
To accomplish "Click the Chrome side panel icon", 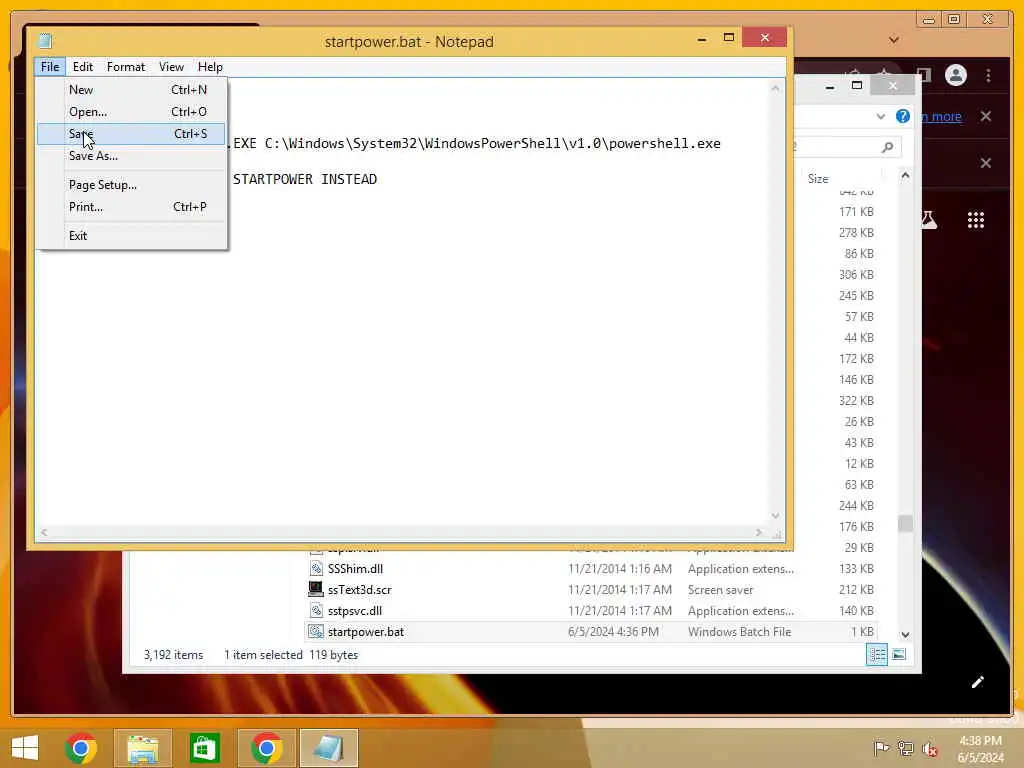I will (x=923, y=74).
